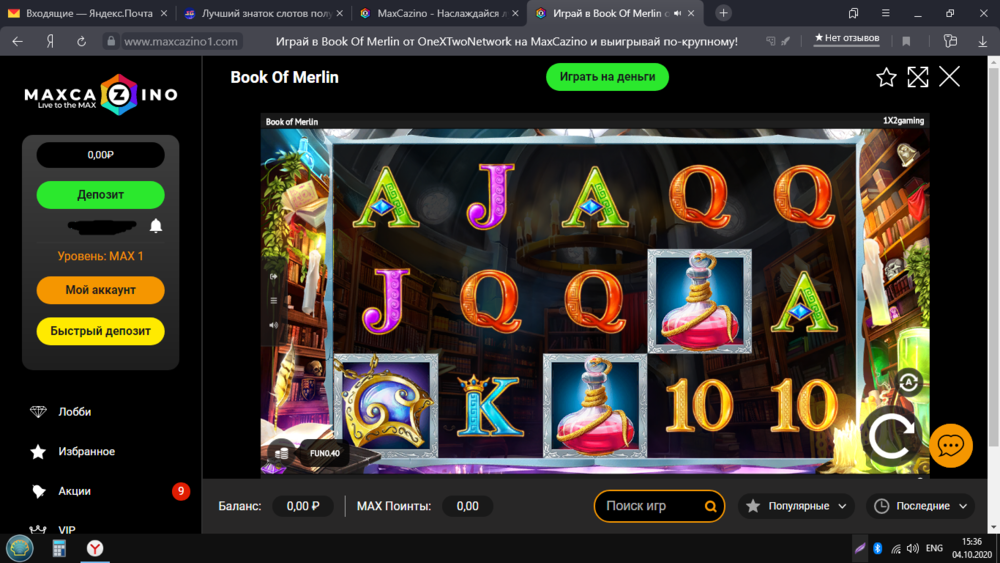Open Yandex browser downloads icon

point(983,41)
